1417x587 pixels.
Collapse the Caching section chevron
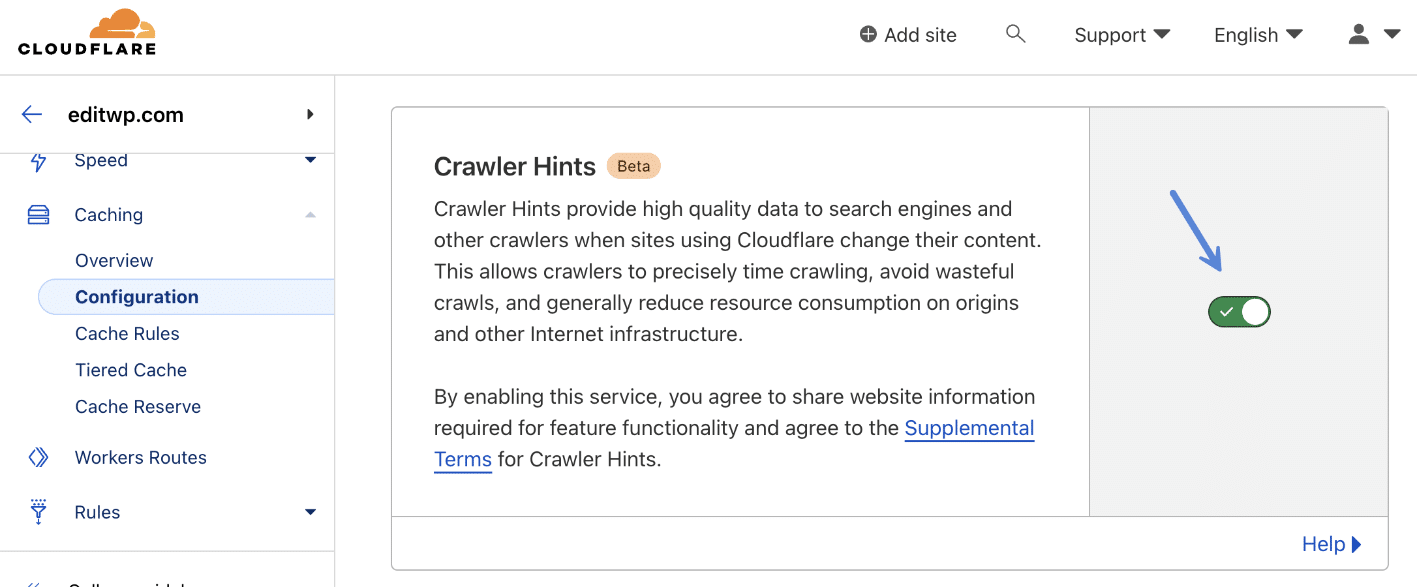tap(310, 214)
